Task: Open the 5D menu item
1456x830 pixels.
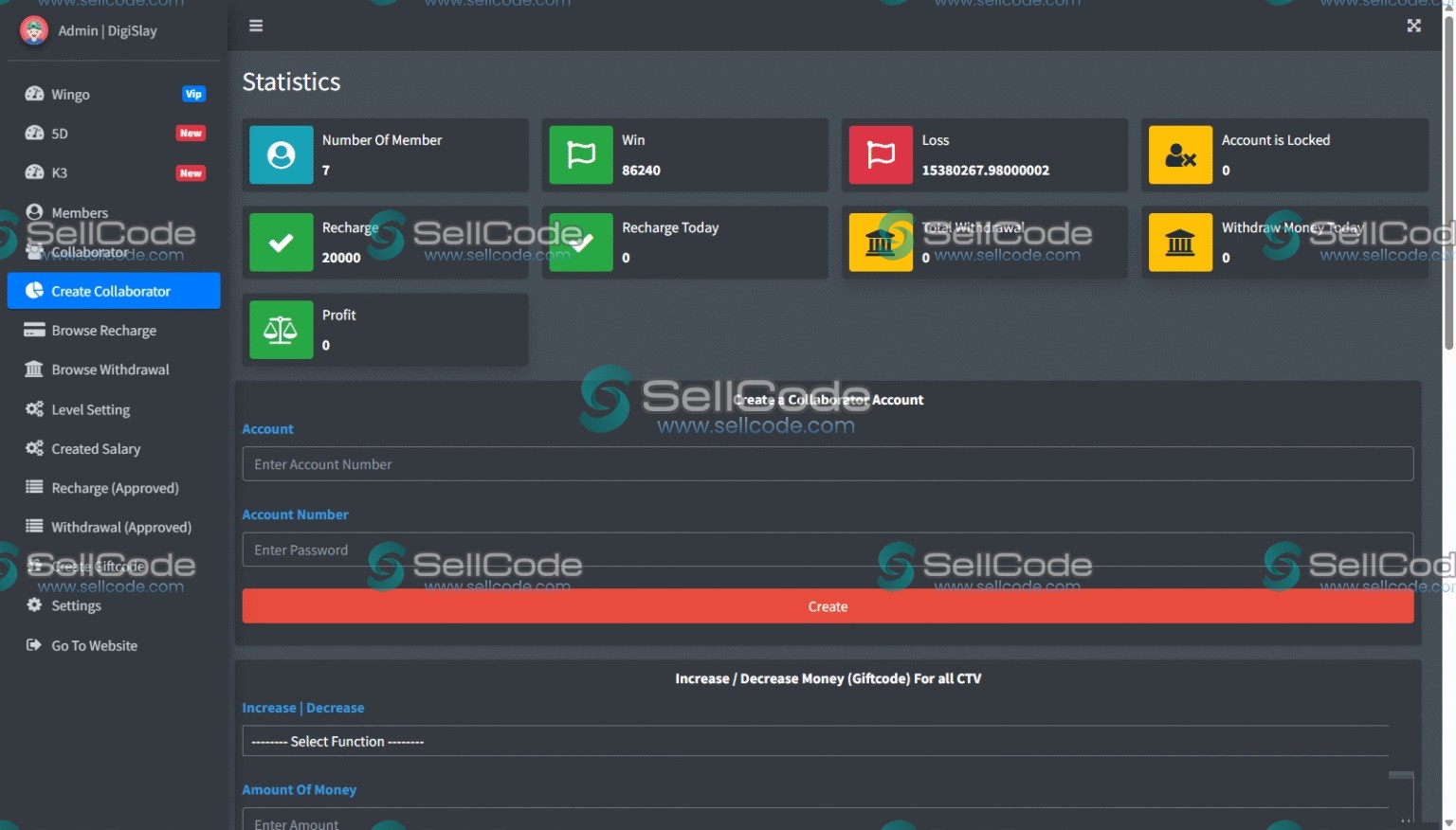Action: click(x=114, y=134)
